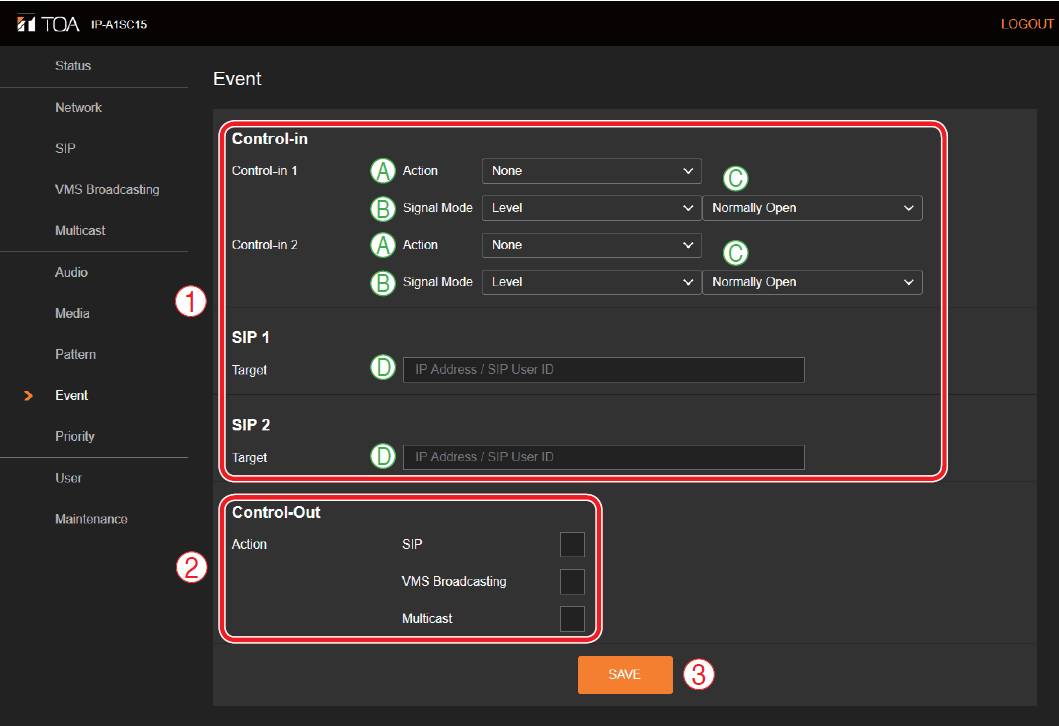
Task: Open the Network settings page
Action: click(x=78, y=107)
